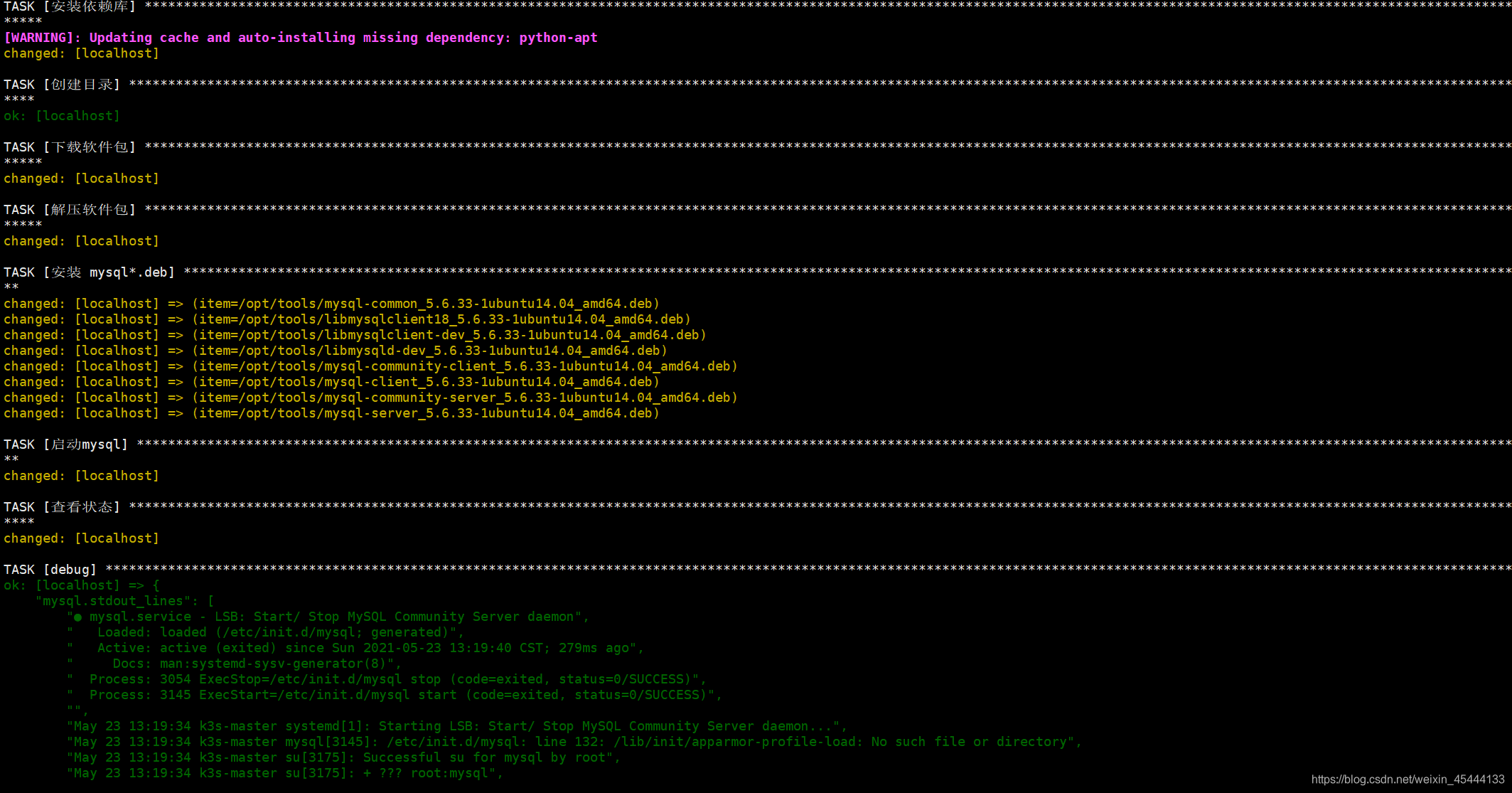Image resolution: width=1512 pixels, height=793 pixels.
Task: Click the libmysqlclient-dev_5.6.33 deb item line
Action: coord(355,335)
